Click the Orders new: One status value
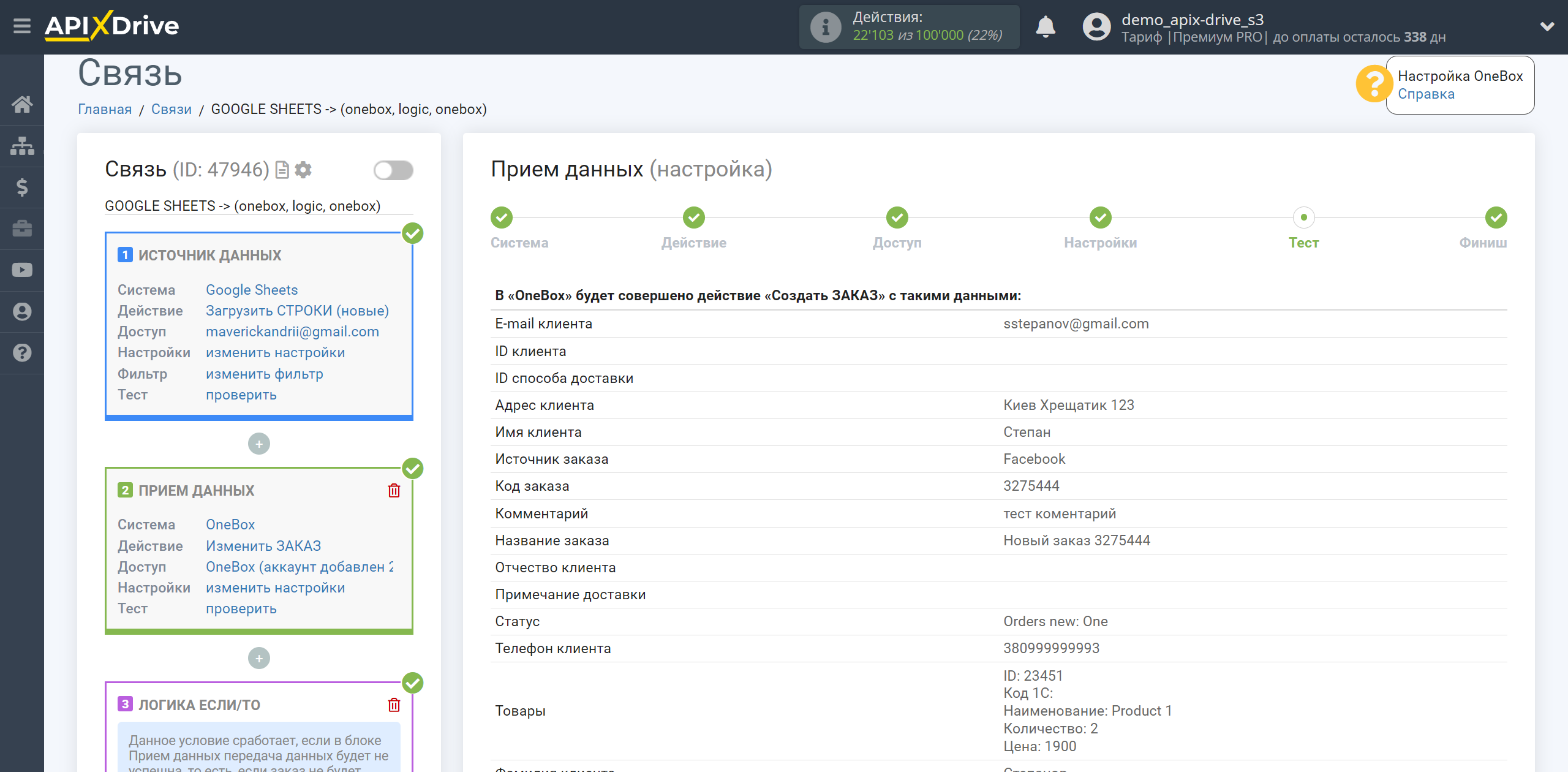Screen dimensions: 1568x772 [1055, 622]
